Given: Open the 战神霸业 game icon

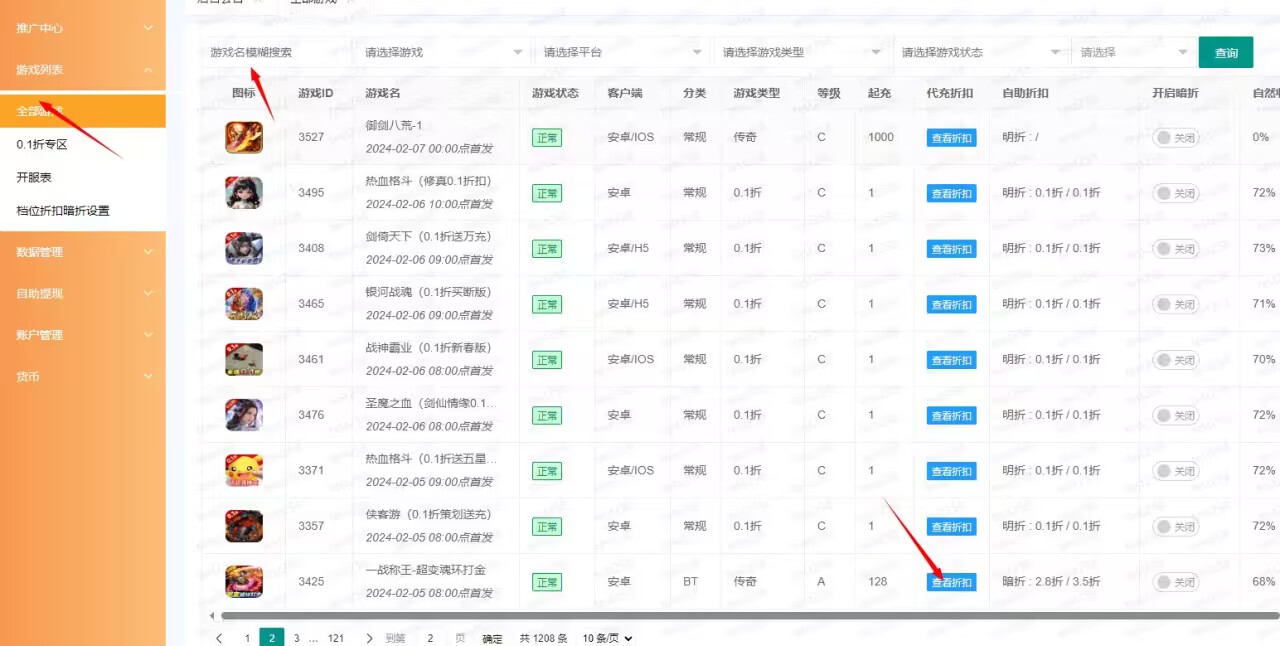Looking at the screenshot, I should coord(244,359).
